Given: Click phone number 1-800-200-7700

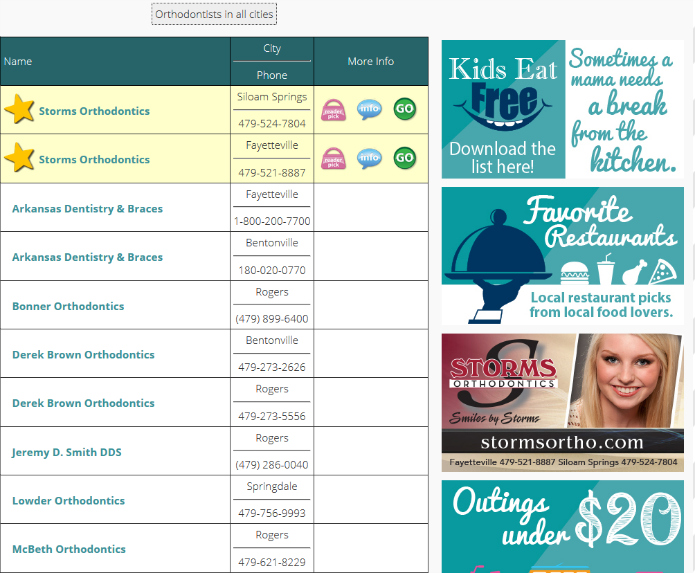Looking at the screenshot, I should [x=272, y=221].
